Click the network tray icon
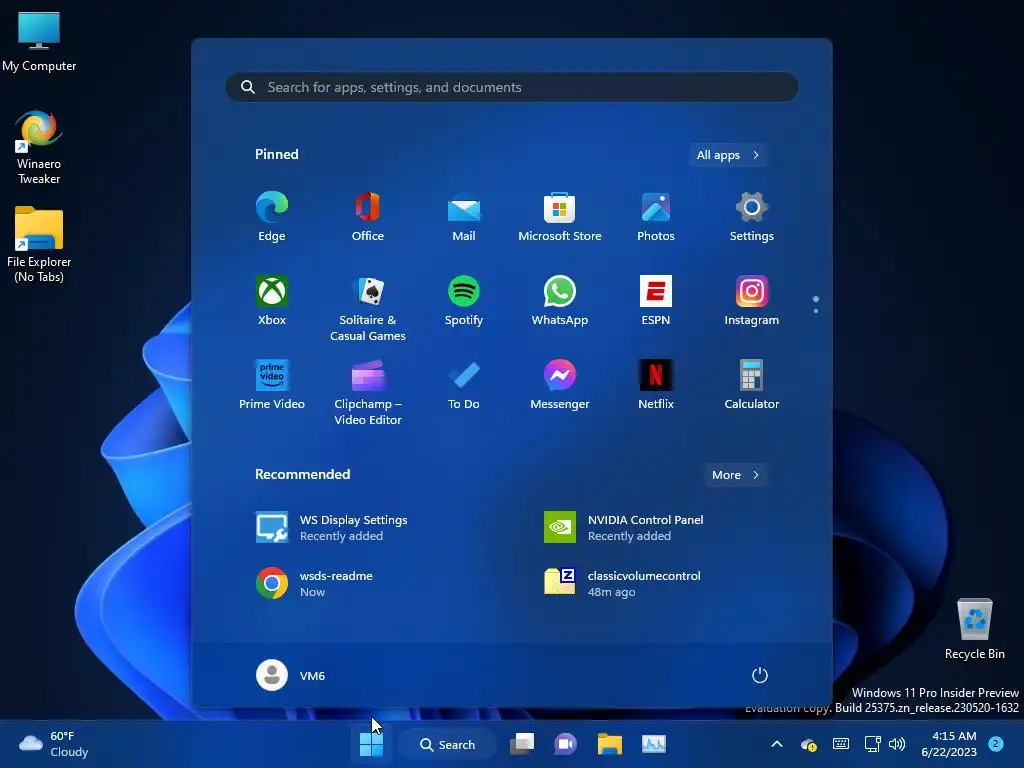The width and height of the screenshot is (1024, 768). point(872,744)
